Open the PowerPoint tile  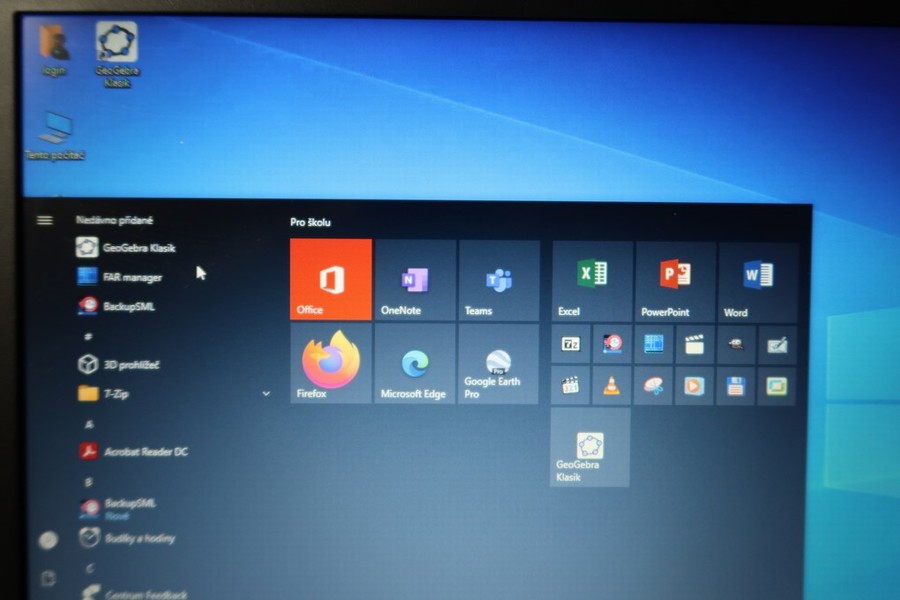point(676,282)
